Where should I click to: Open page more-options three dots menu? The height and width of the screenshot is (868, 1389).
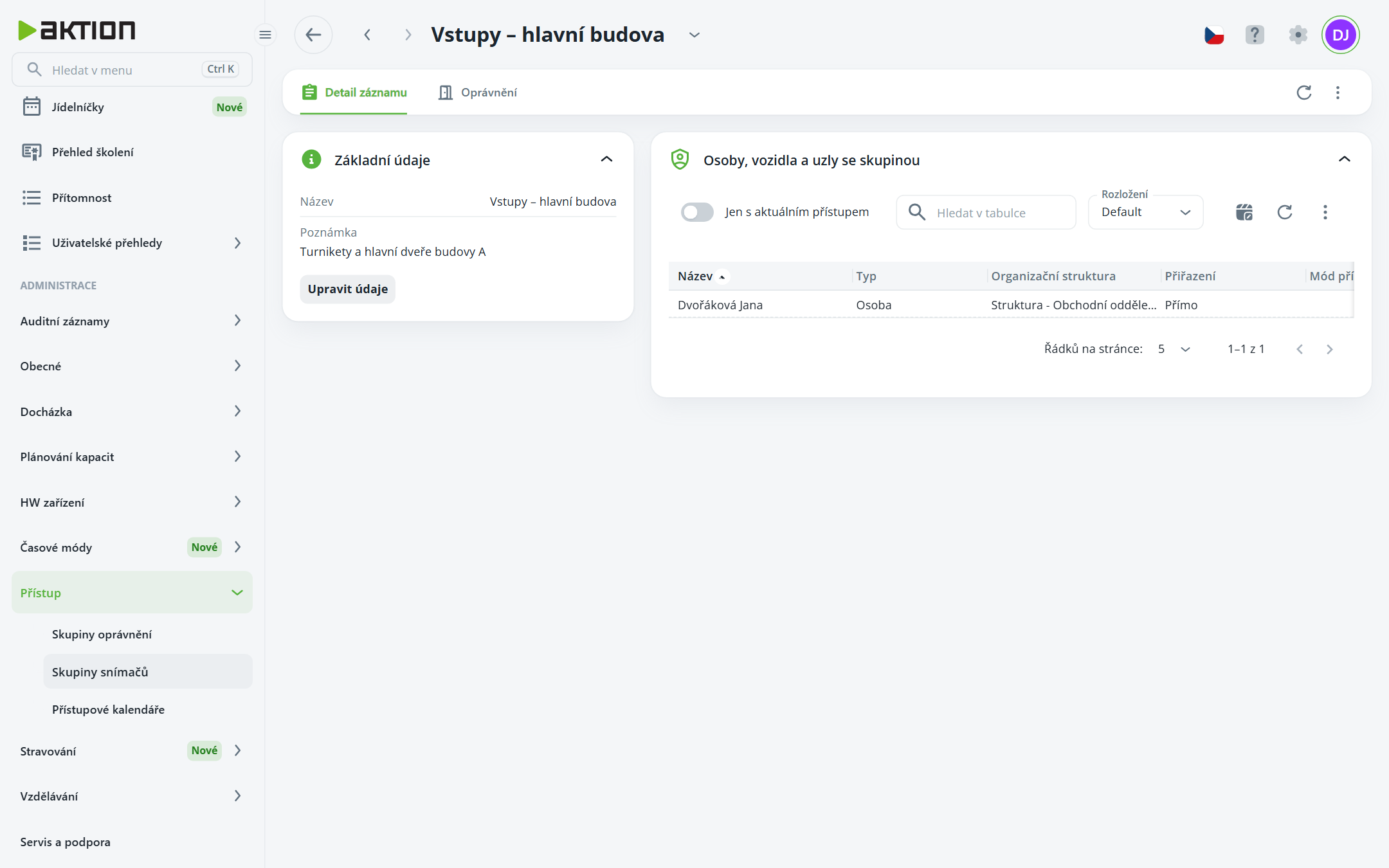(1338, 93)
